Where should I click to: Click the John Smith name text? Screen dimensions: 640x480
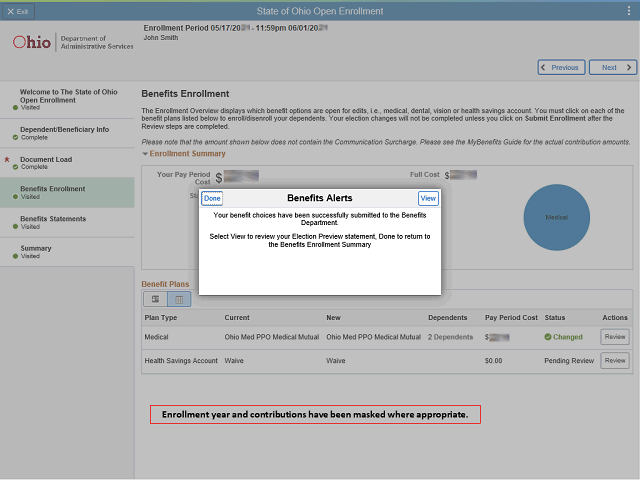161,38
